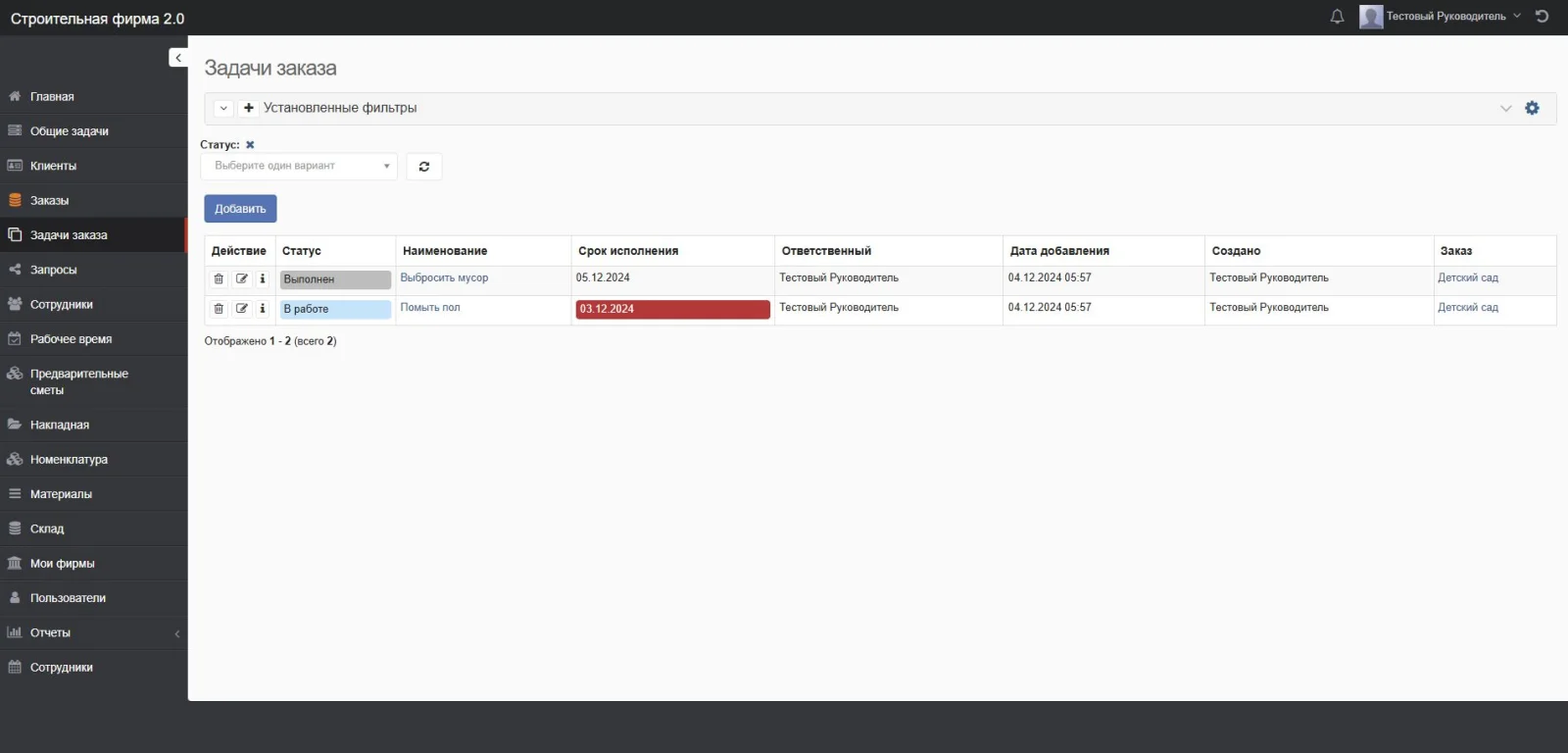Viewport: 1568px width, 753px height.
Task: Open table settings gear icon
Action: click(1532, 108)
